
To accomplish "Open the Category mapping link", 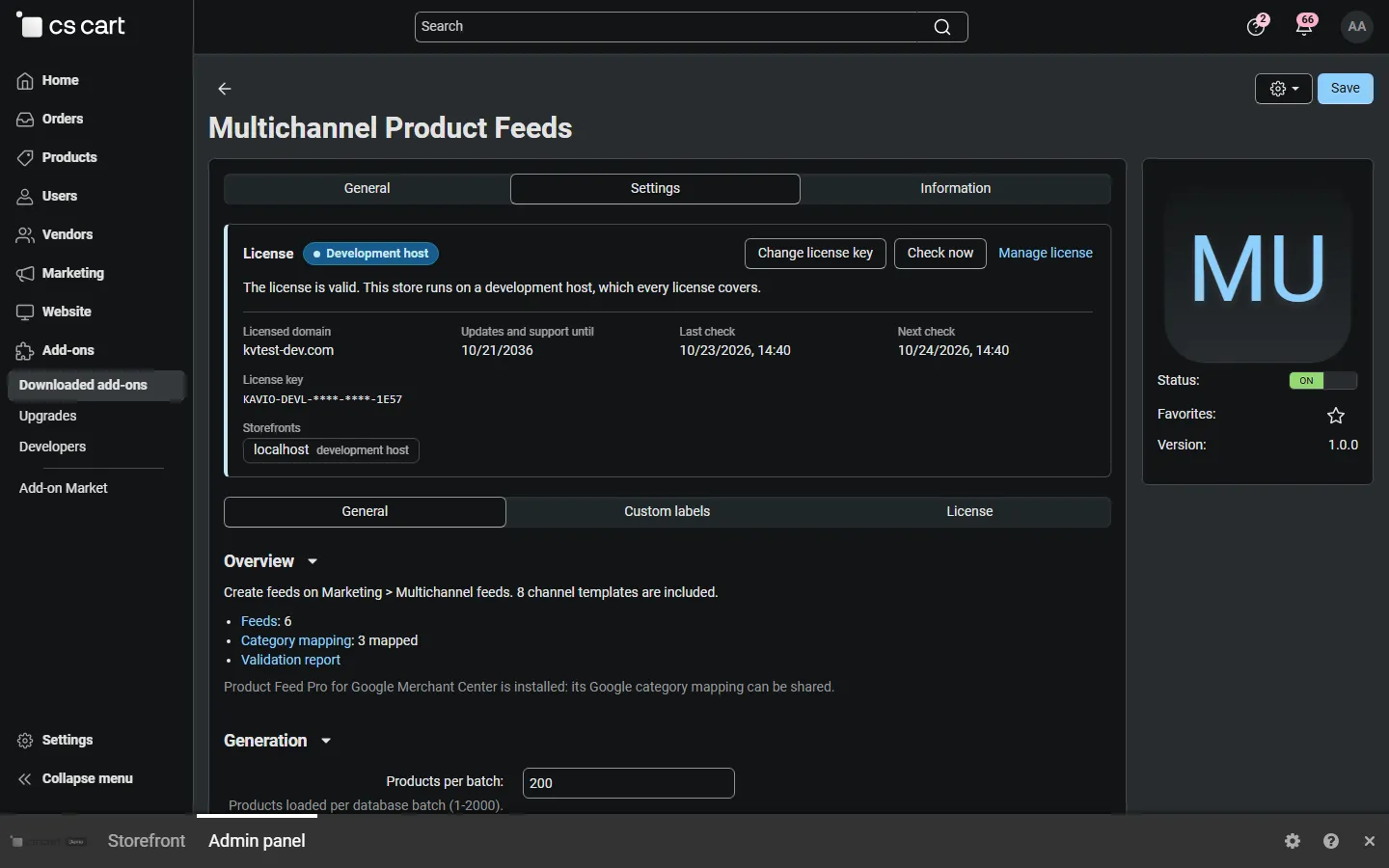I will coord(297,640).
